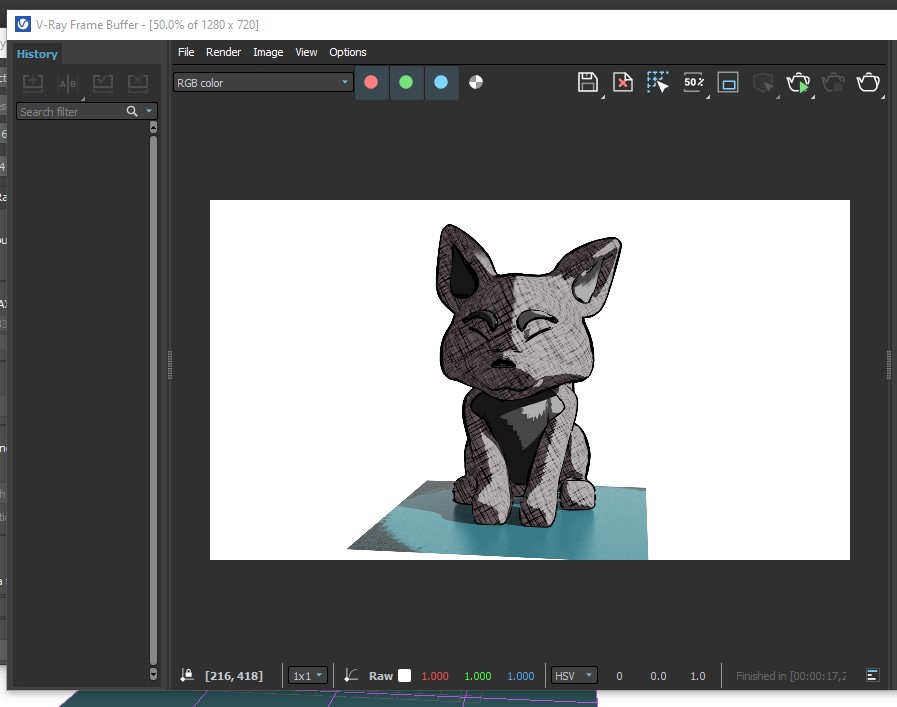Toggle the green channel display

406,83
